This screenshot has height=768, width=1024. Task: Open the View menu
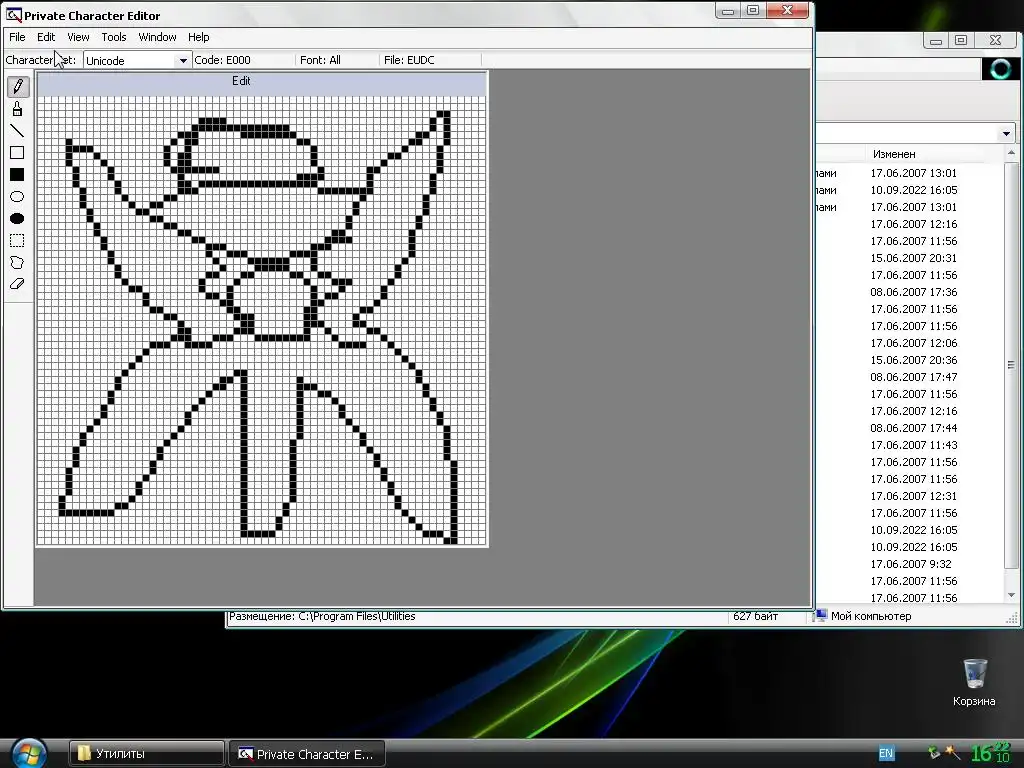pos(78,37)
